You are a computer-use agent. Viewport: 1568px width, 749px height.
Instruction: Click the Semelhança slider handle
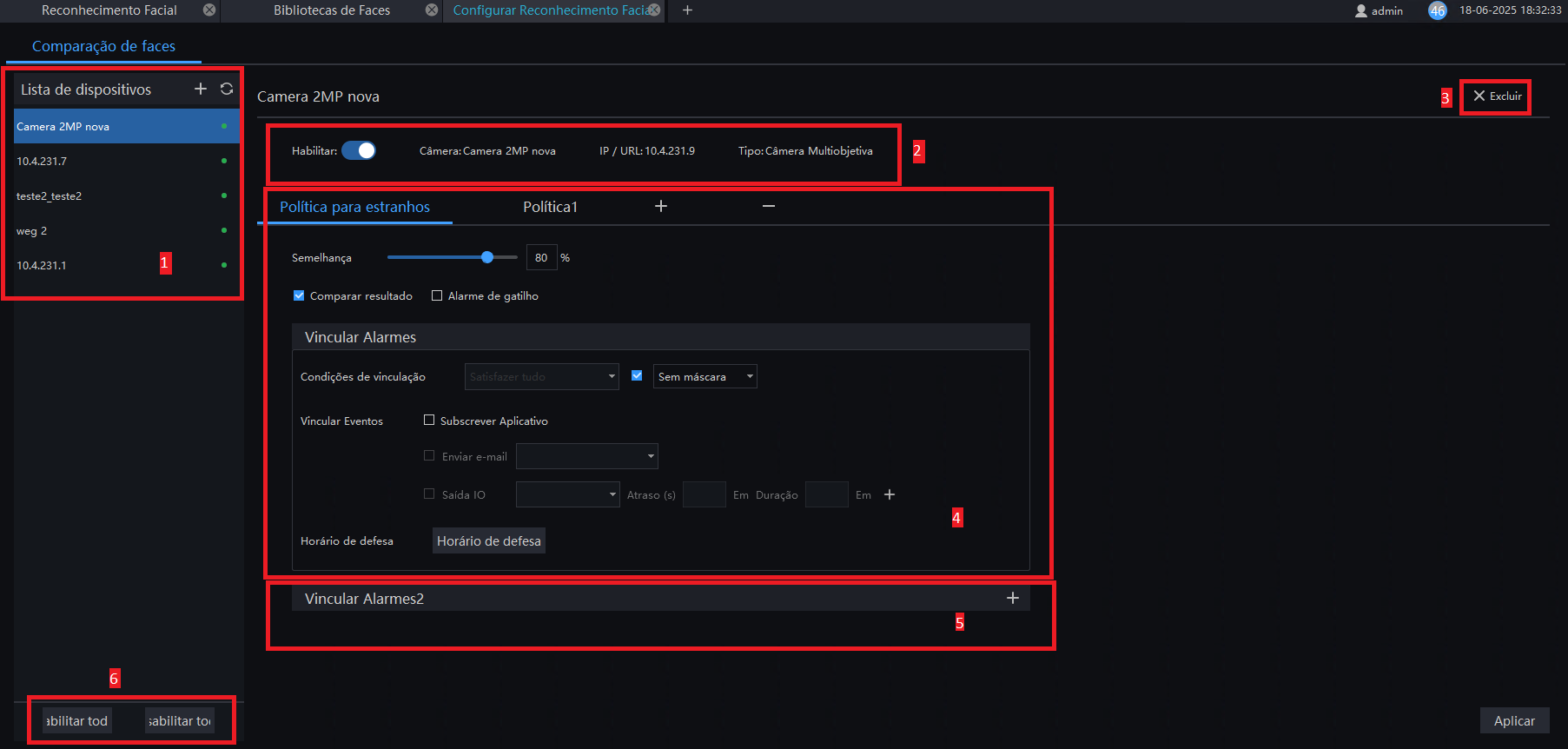pyautogui.click(x=487, y=257)
